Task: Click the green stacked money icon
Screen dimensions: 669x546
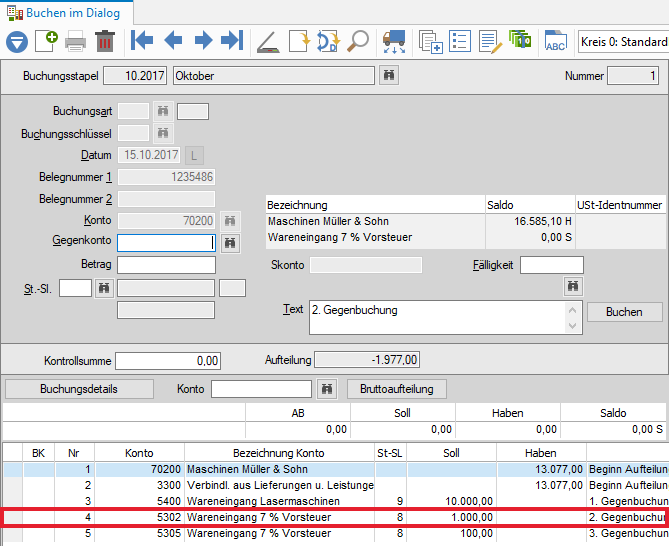Action: coord(520,40)
